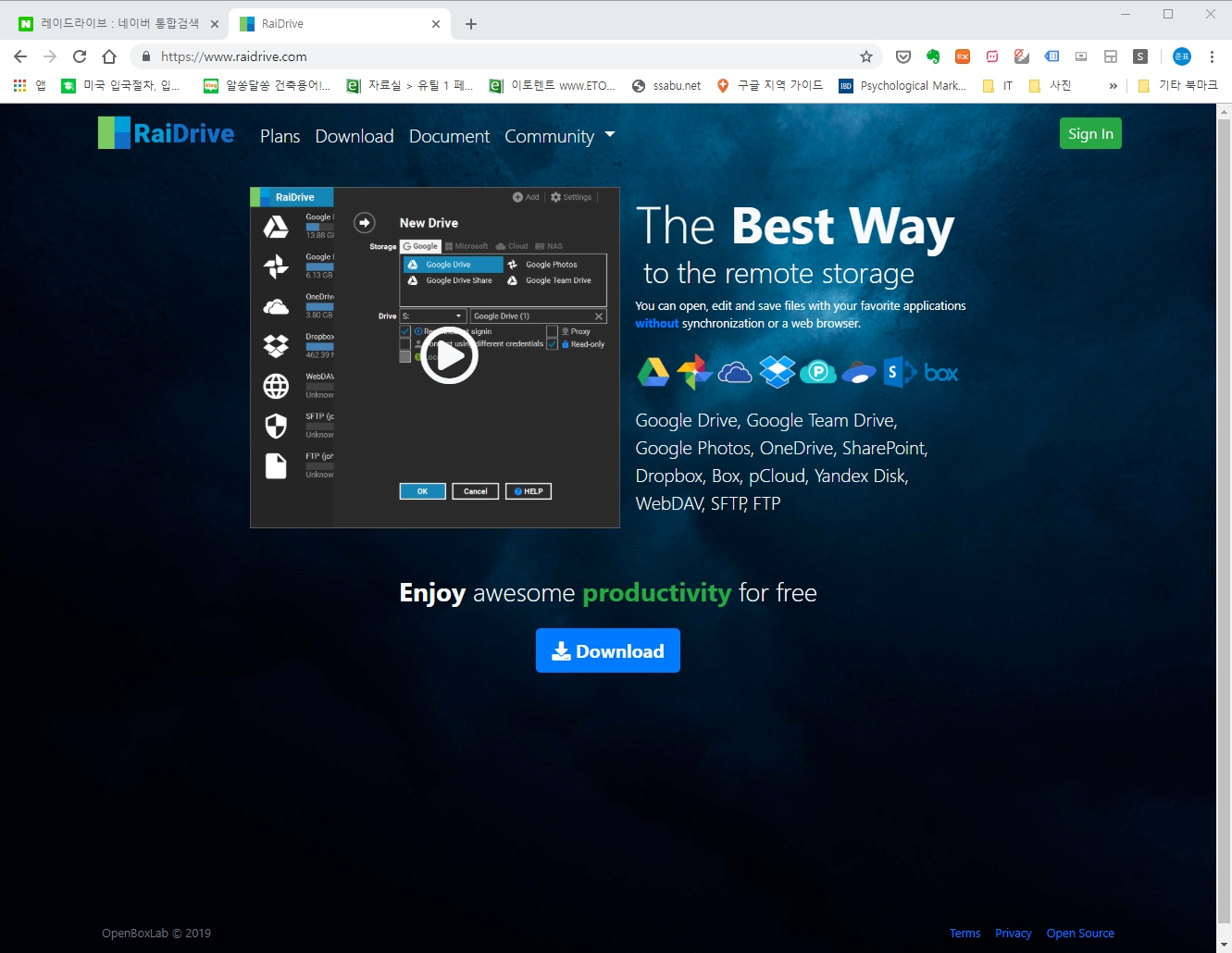Open Chrome three-dot menu
This screenshot has height=953, width=1232.
tap(1212, 56)
